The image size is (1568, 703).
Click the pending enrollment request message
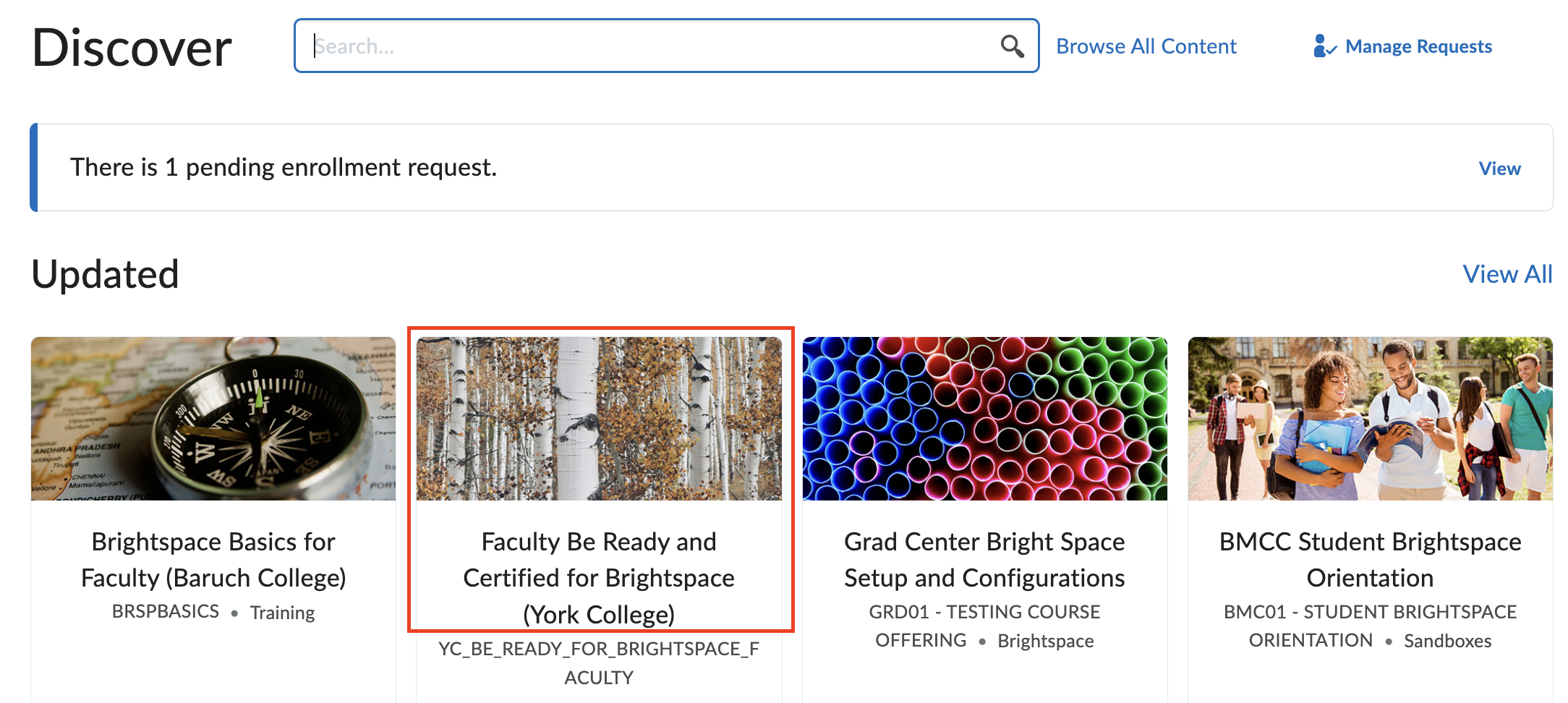(x=284, y=167)
